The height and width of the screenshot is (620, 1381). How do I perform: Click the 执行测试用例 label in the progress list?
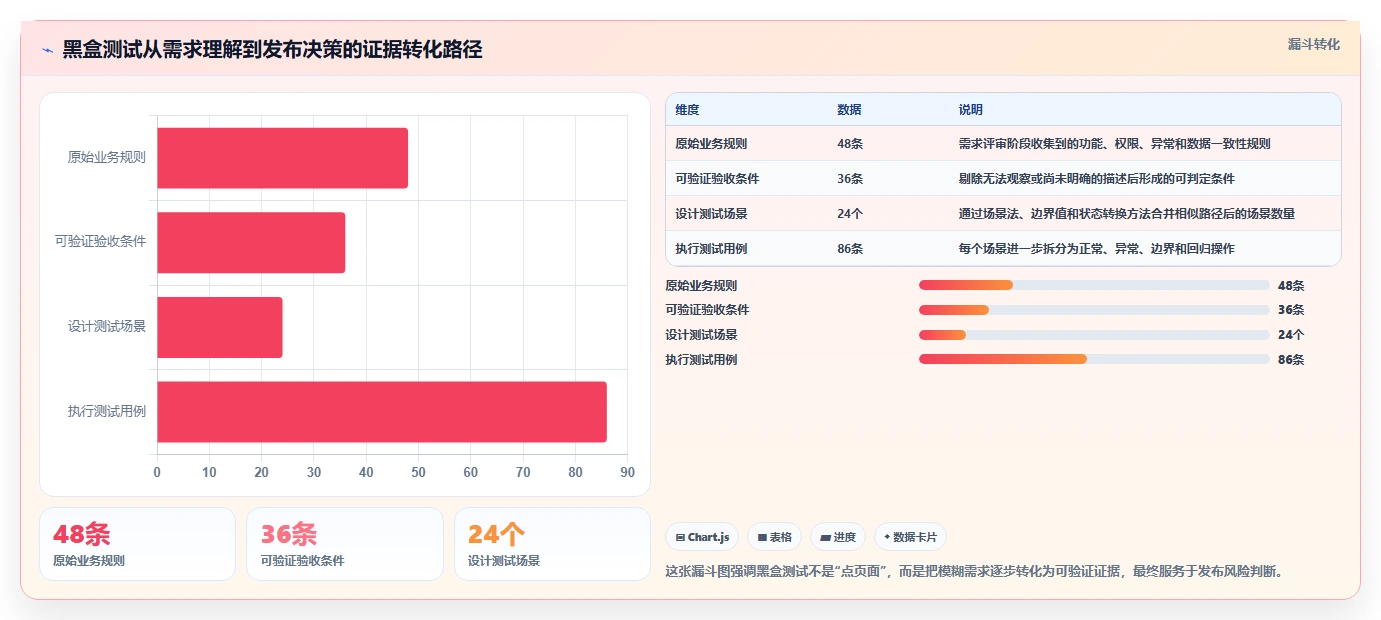tap(701, 360)
